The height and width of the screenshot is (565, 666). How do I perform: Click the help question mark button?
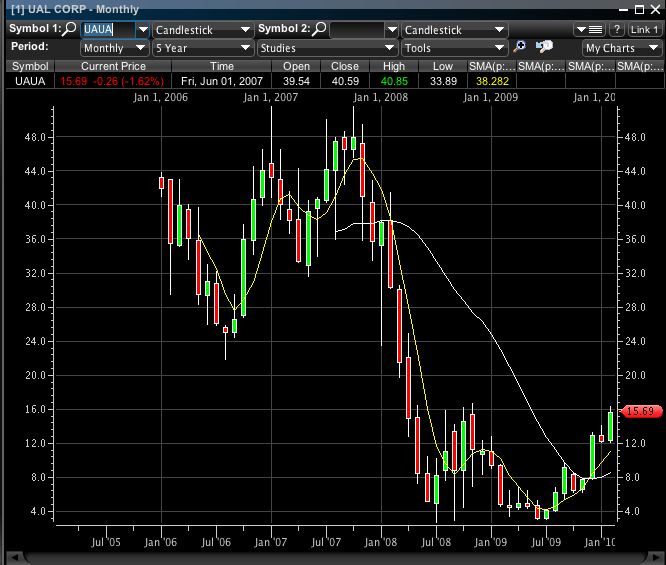(617, 30)
